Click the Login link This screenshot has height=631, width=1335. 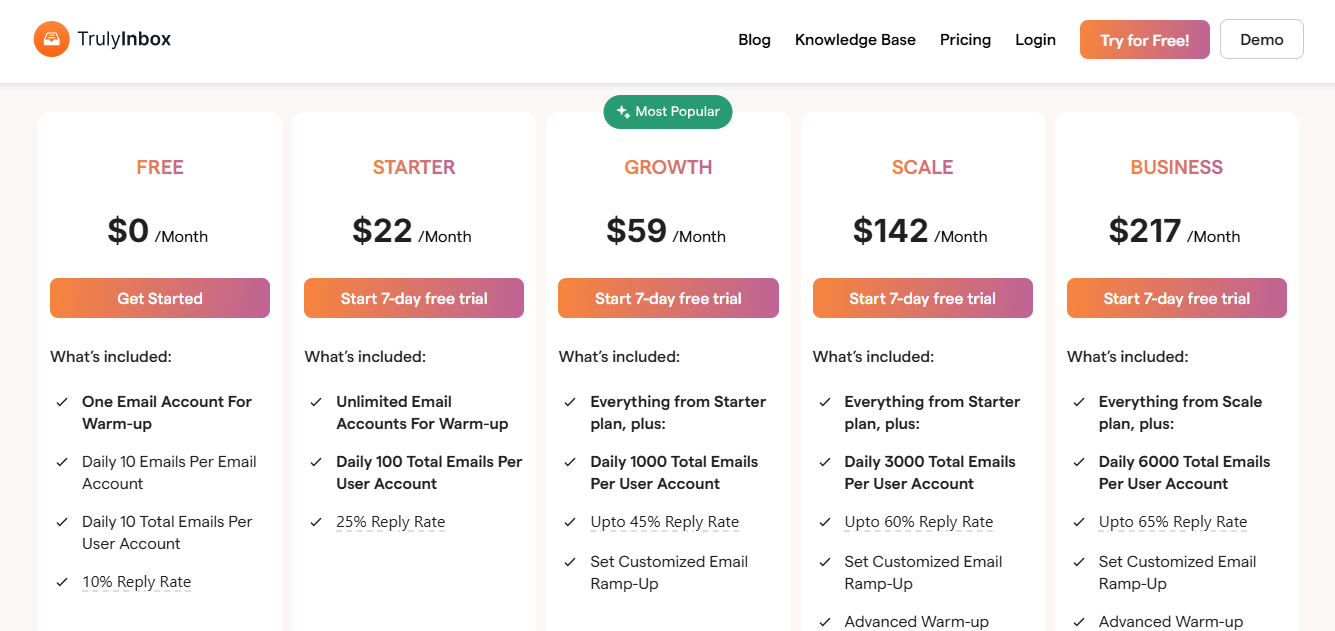pyautogui.click(x=1035, y=39)
